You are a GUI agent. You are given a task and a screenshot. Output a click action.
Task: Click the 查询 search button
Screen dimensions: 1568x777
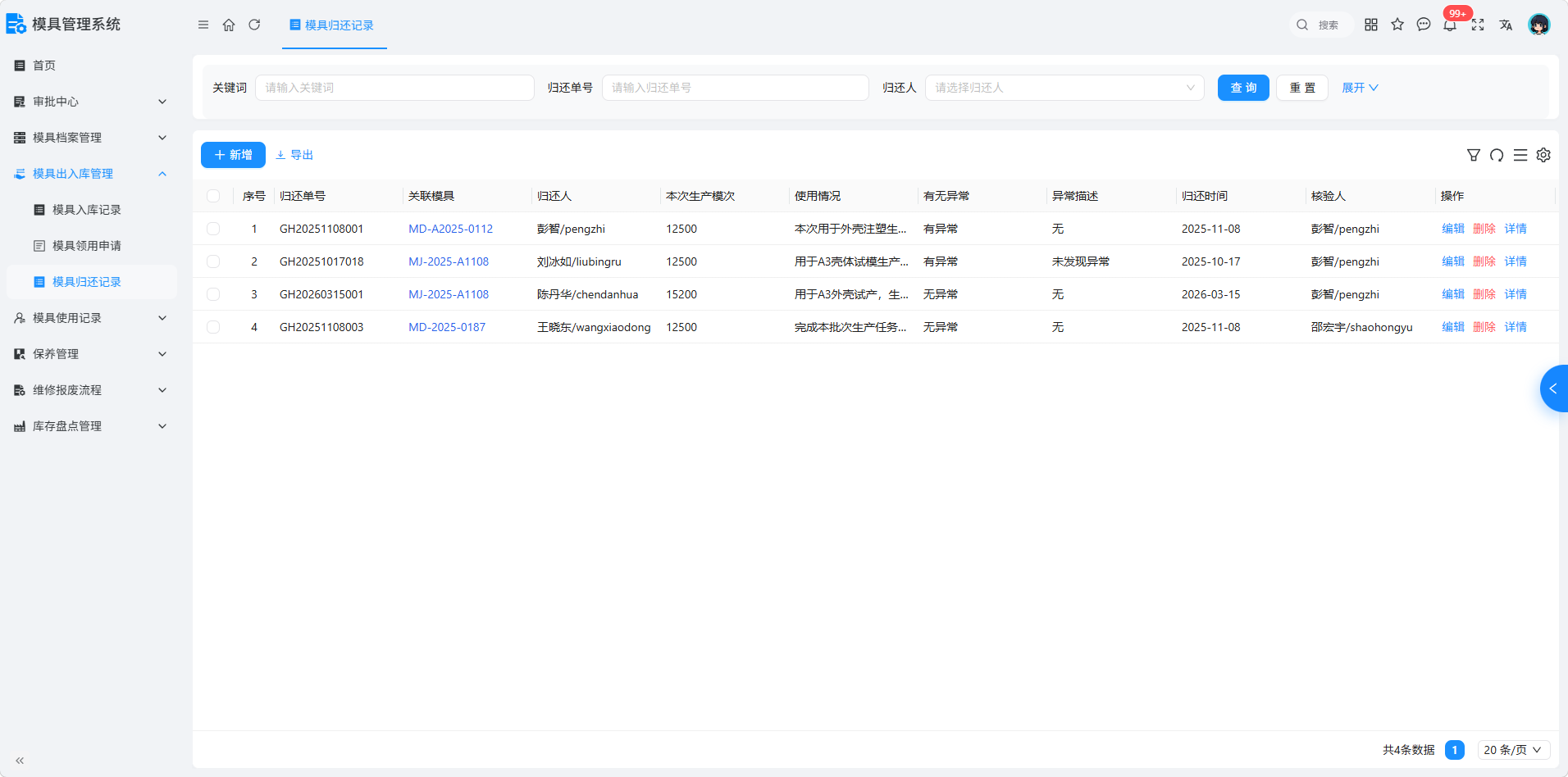tap(1243, 88)
